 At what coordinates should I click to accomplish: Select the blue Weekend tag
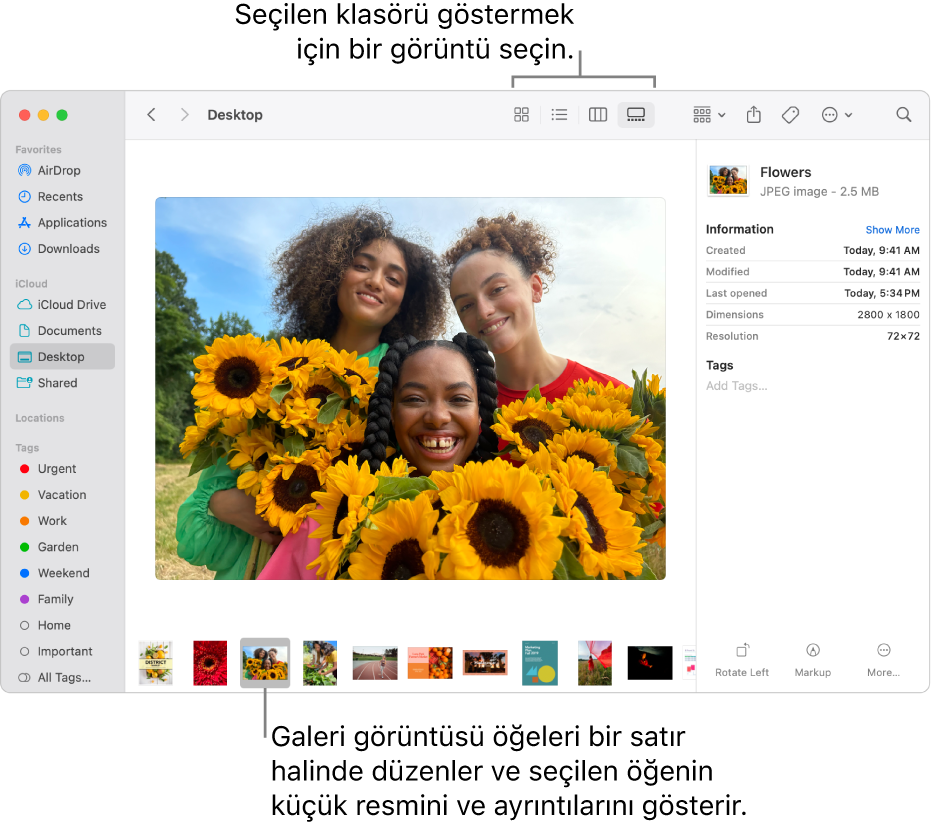tap(62, 573)
